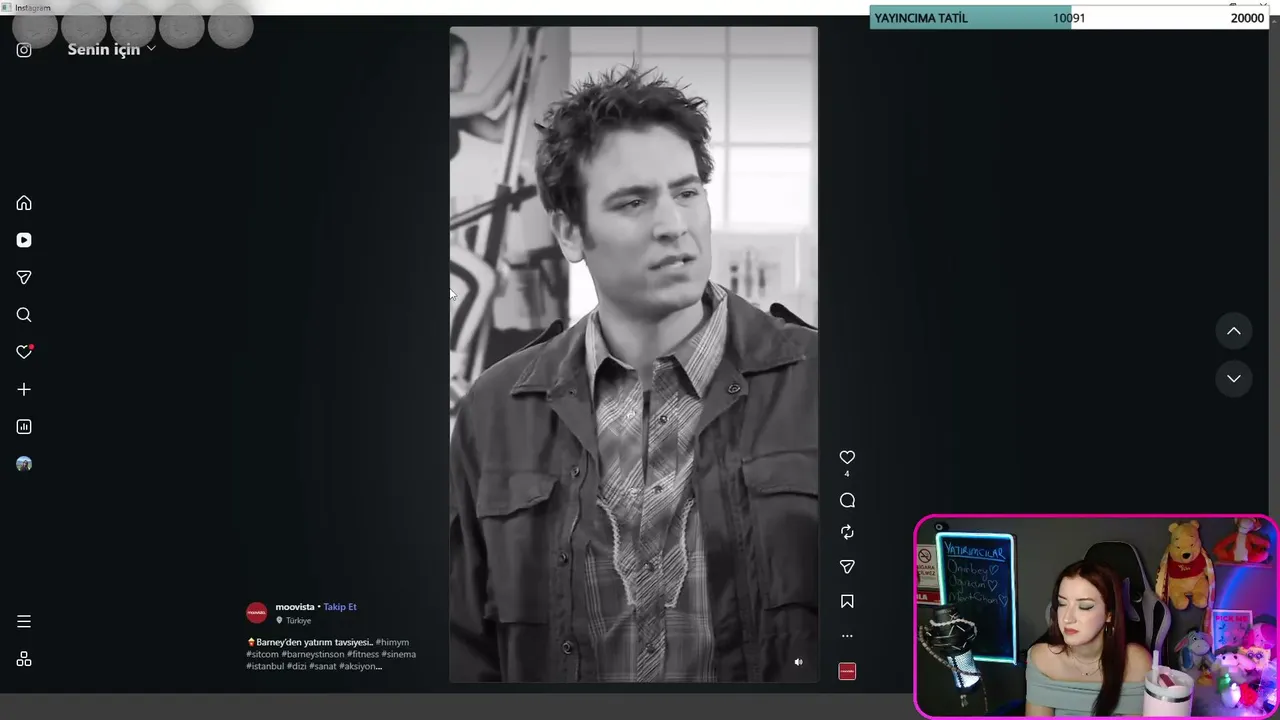1280x720 pixels.
Task: Open the reel's comments
Action: [847, 500]
